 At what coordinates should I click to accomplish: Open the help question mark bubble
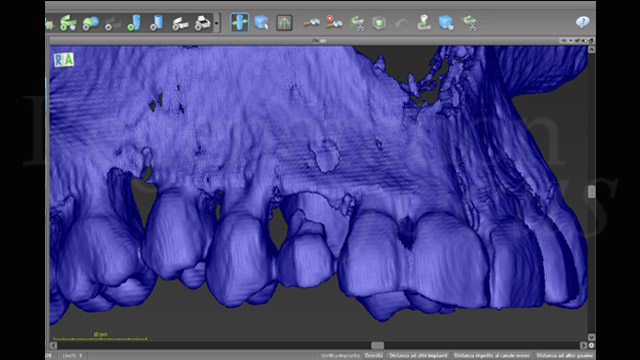click(x=582, y=22)
